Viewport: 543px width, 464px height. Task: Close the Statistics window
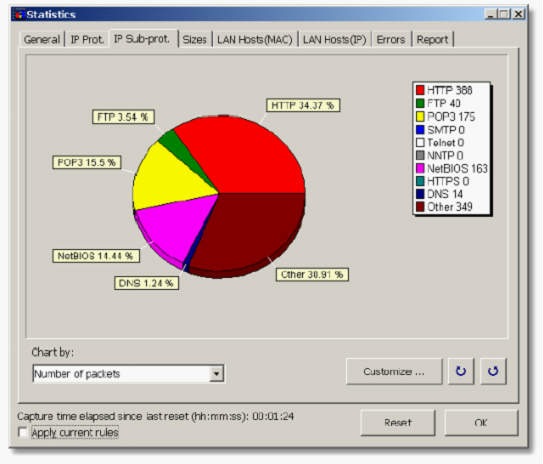(518, 14)
